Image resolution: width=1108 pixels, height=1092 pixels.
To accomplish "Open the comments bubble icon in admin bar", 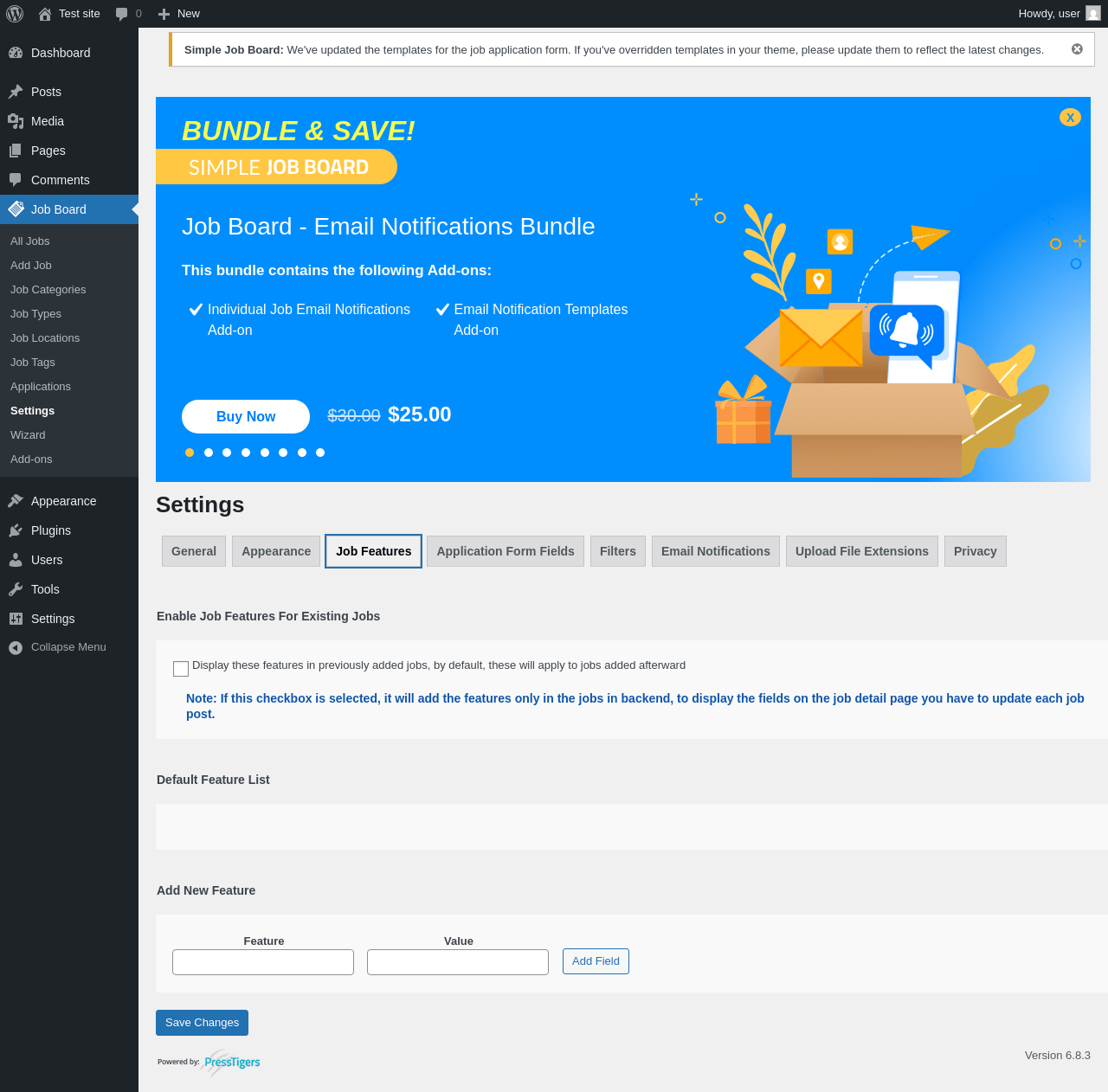I will 122,14.
